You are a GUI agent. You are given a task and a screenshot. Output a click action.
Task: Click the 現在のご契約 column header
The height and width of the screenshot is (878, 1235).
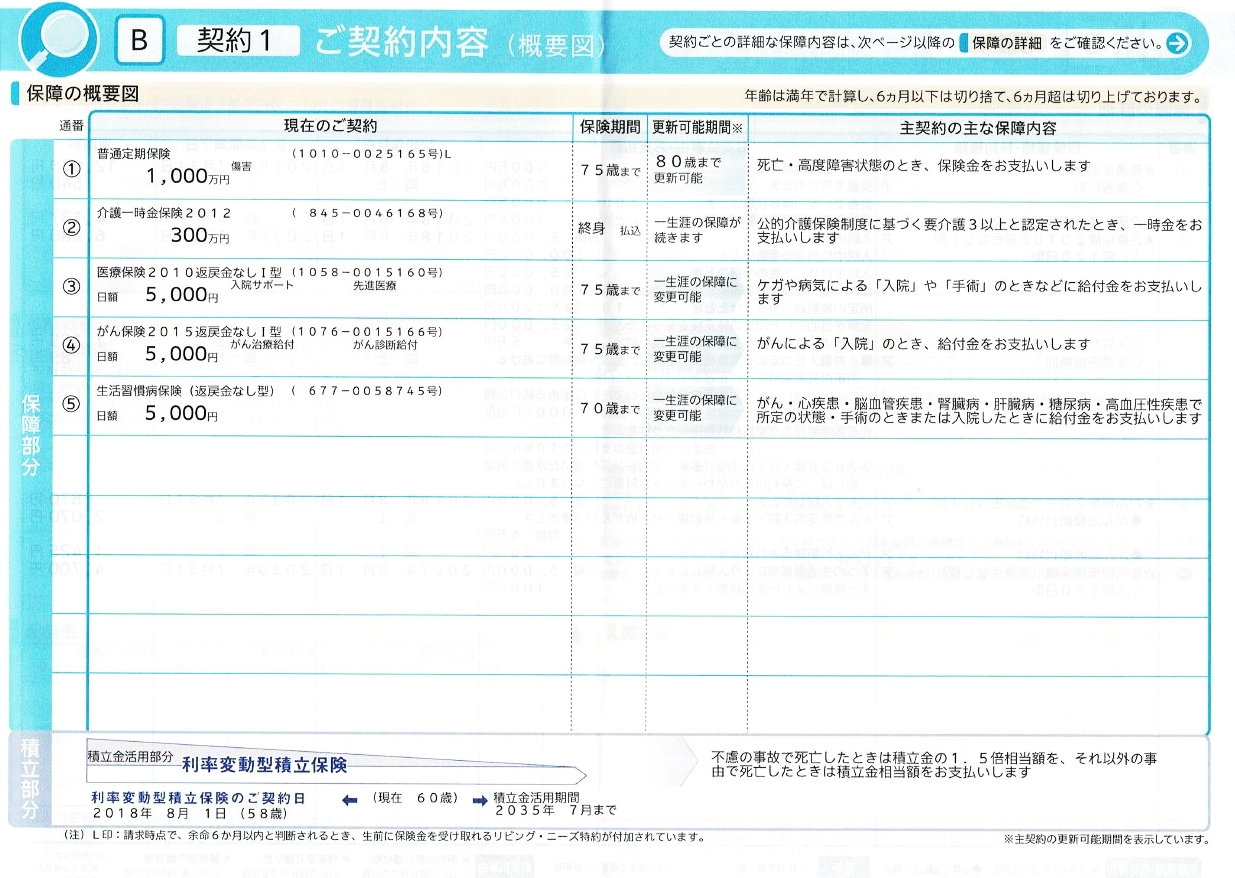(330, 127)
